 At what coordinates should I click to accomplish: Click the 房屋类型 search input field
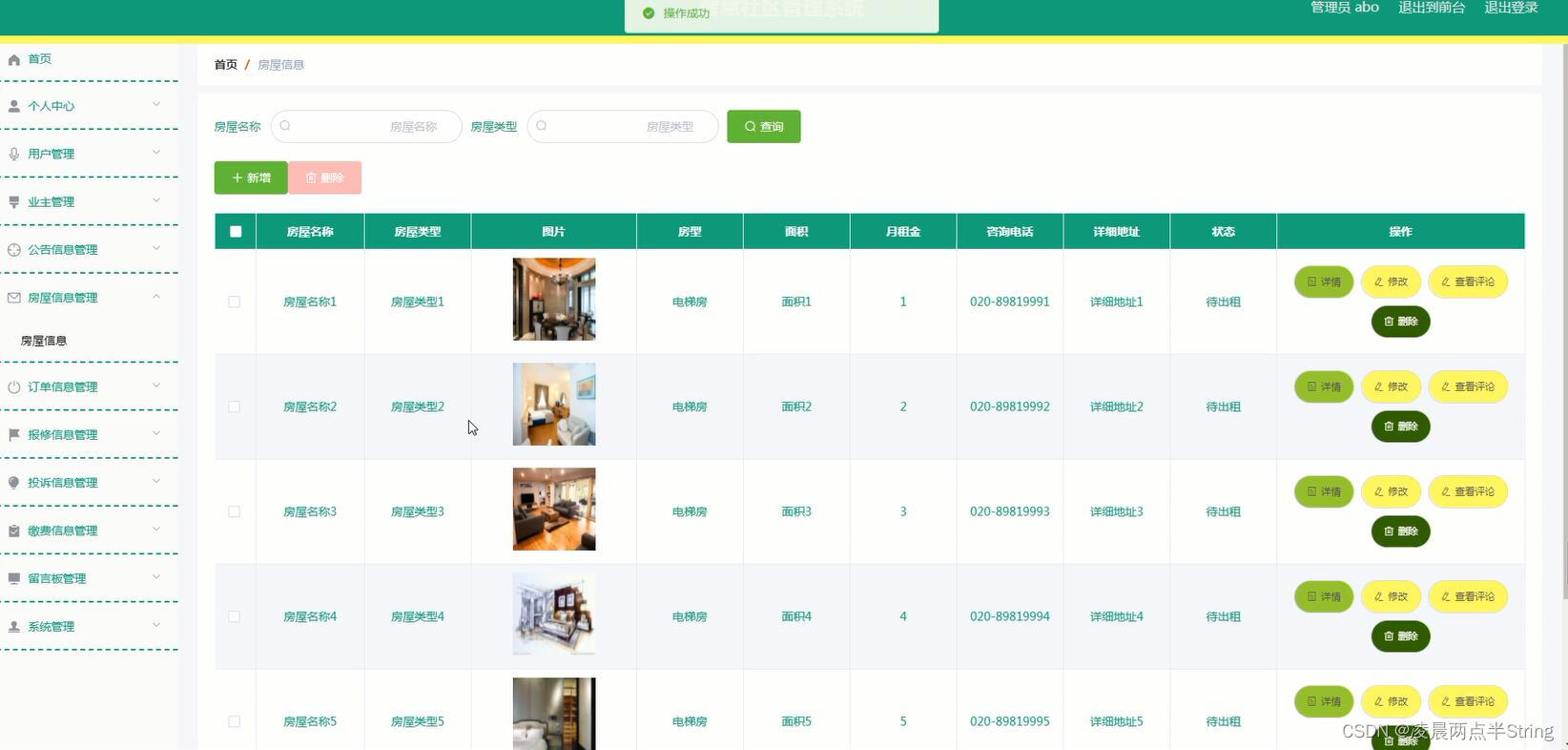(623, 126)
